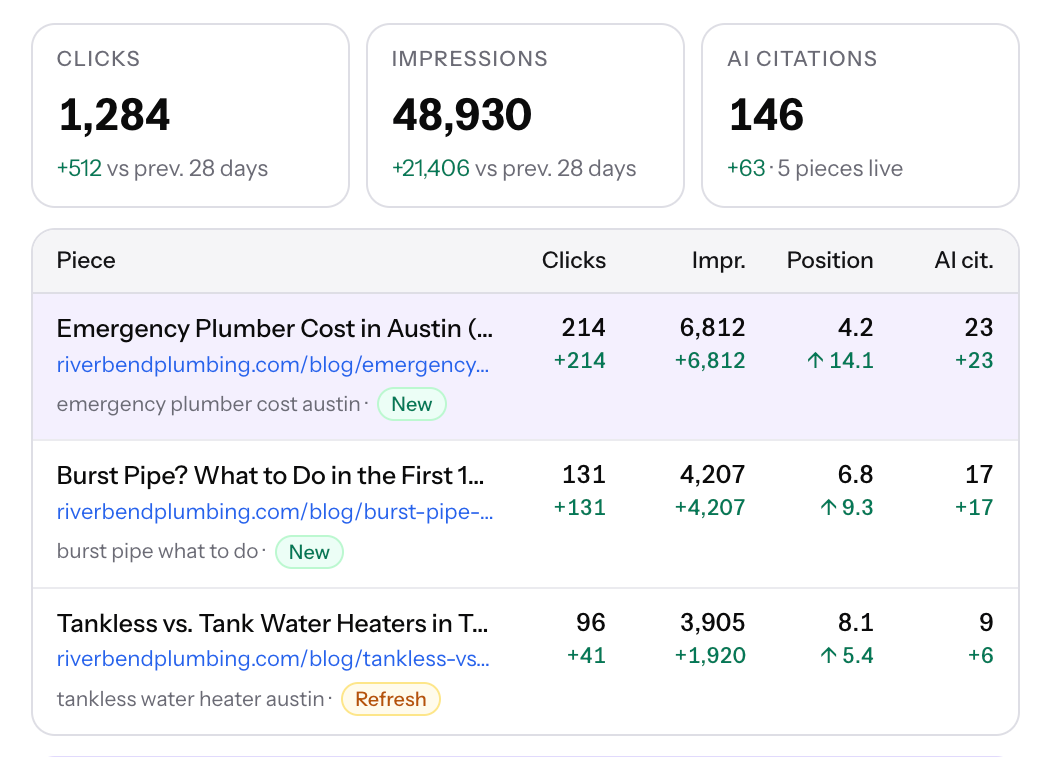Click the 146 AI citations total
Viewport: 1044px width, 757px height.
[x=766, y=115]
